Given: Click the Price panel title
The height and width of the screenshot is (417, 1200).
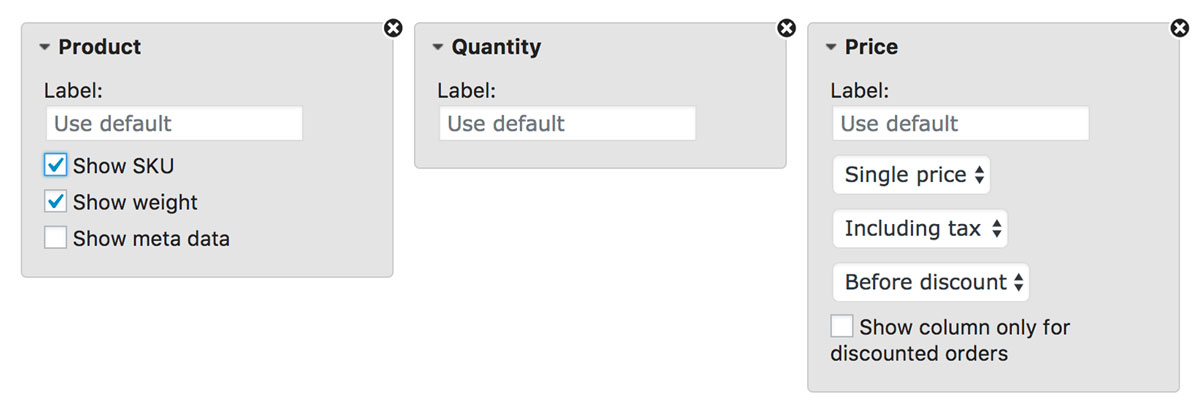Looking at the screenshot, I should (x=871, y=47).
